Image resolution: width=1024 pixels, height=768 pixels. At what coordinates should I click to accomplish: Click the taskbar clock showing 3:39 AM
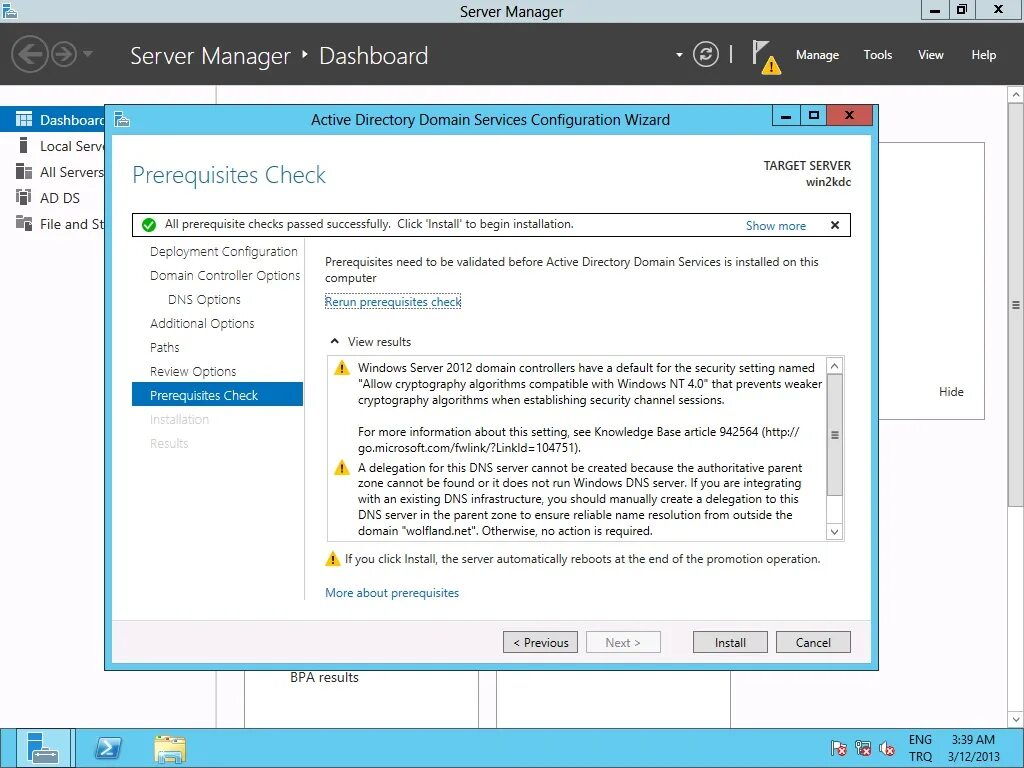pyautogui.click(x=973, y=748)
